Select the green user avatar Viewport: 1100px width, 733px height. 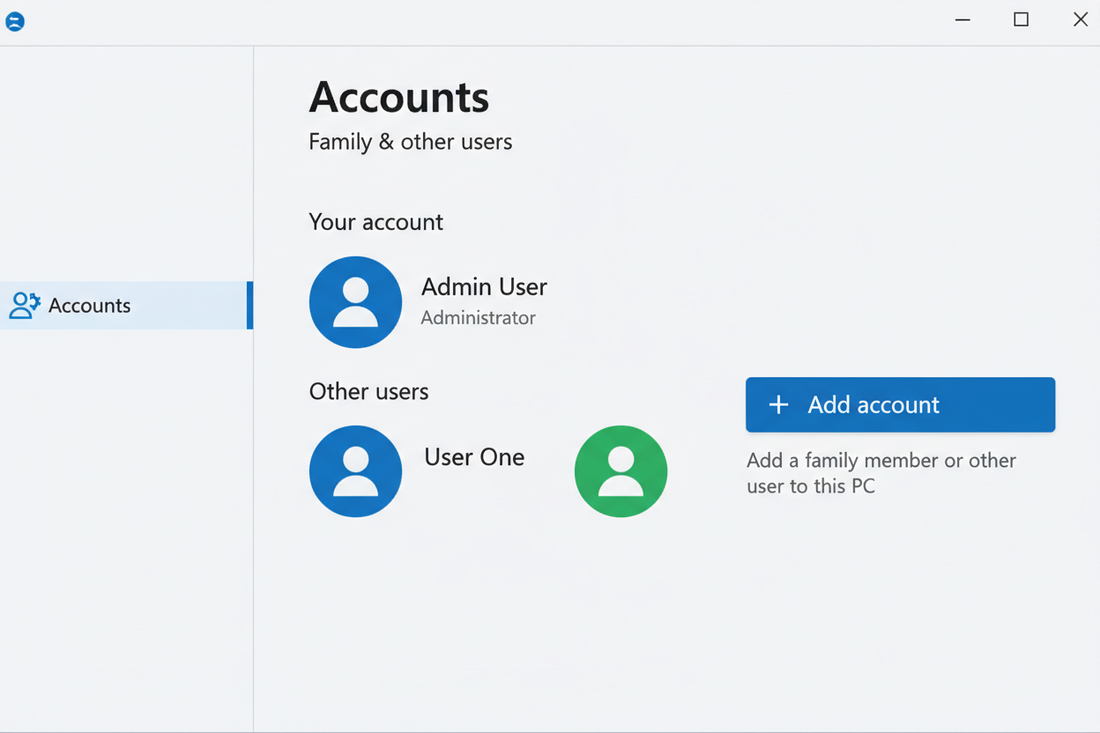tap(620, 471)
